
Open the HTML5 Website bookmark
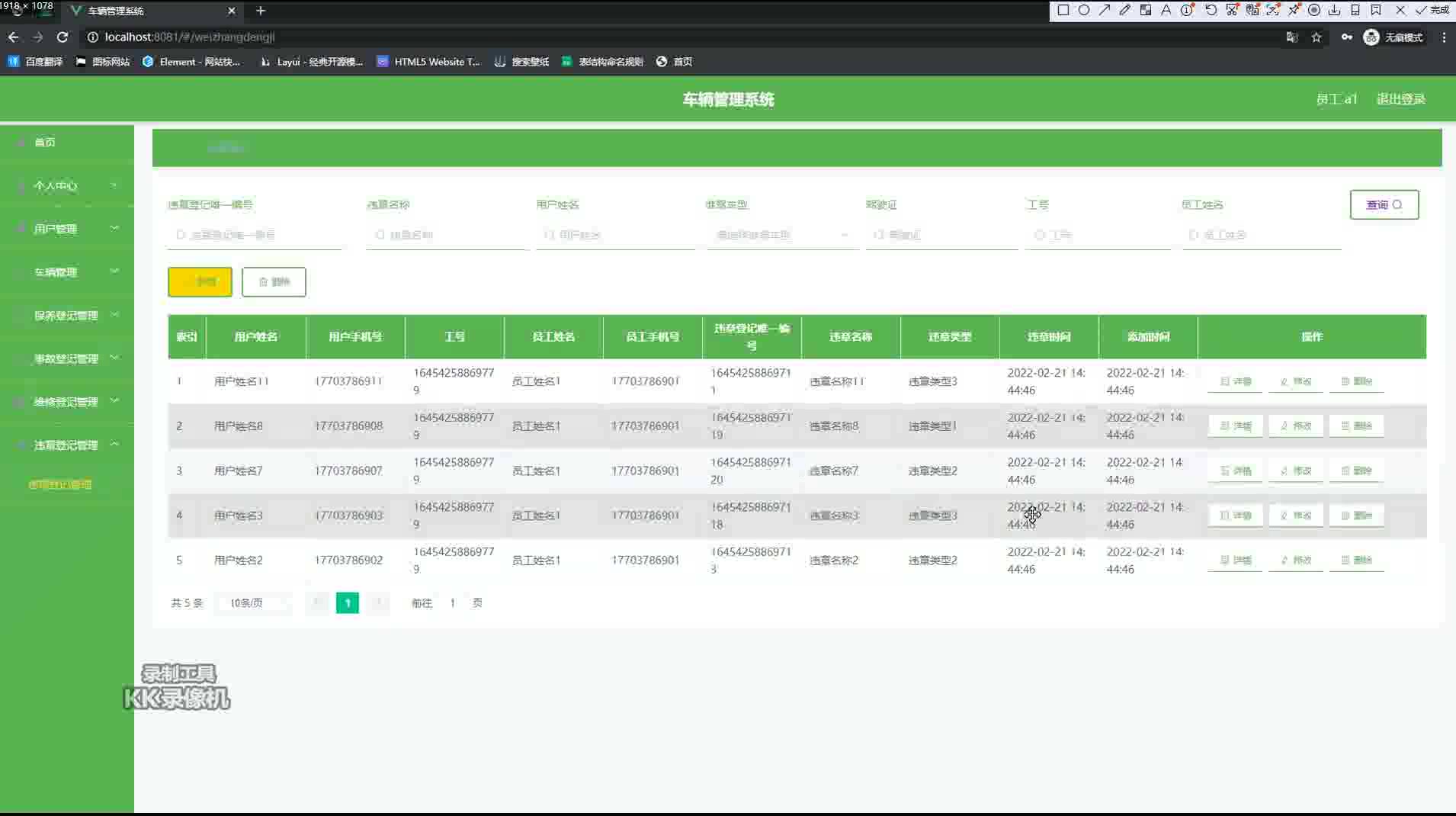[x=428, y=62]
